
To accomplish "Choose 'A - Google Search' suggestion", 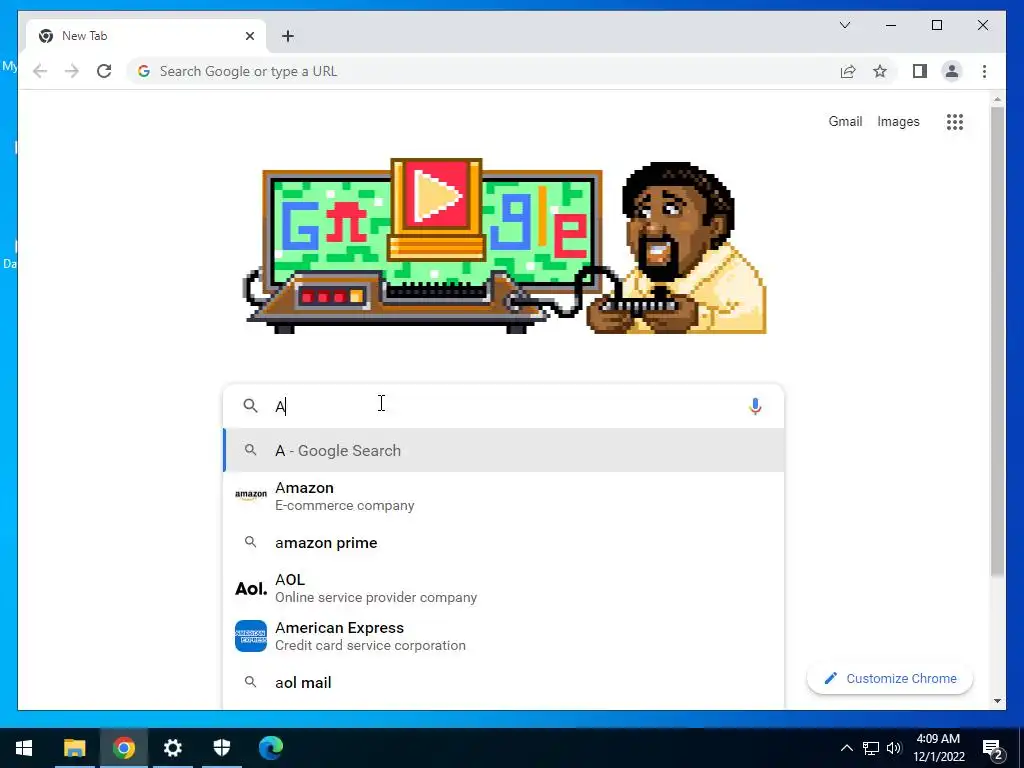I will pos(503,451).
